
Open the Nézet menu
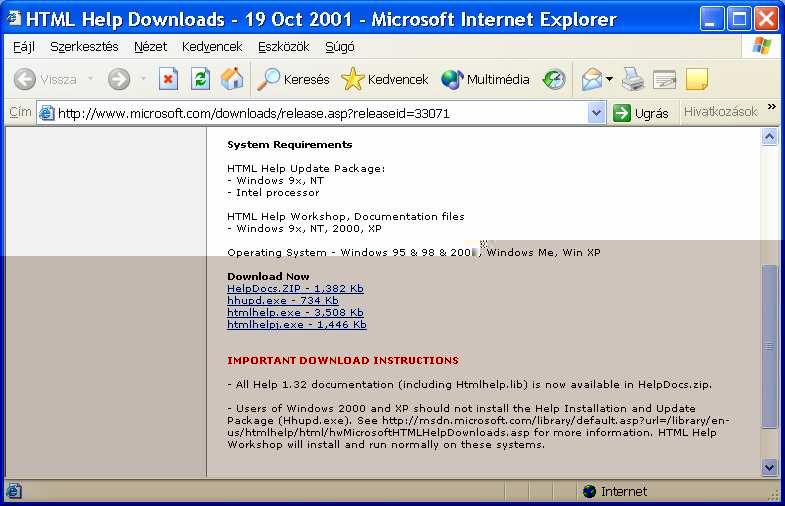[150, 47]
